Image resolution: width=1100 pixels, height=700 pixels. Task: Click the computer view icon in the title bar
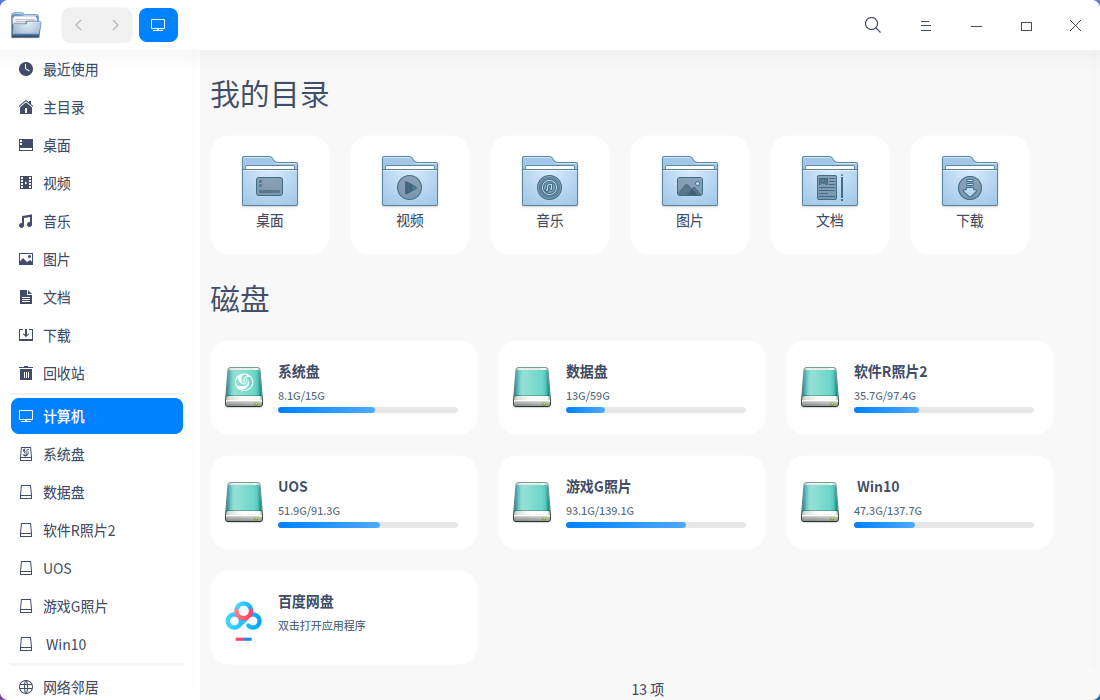[x=158, y=25]
